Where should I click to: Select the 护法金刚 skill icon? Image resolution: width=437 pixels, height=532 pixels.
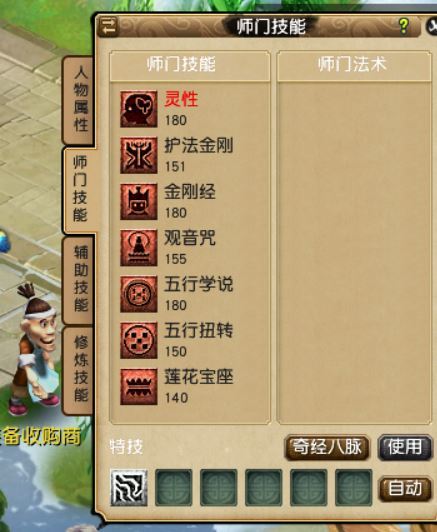pos(139,155)
